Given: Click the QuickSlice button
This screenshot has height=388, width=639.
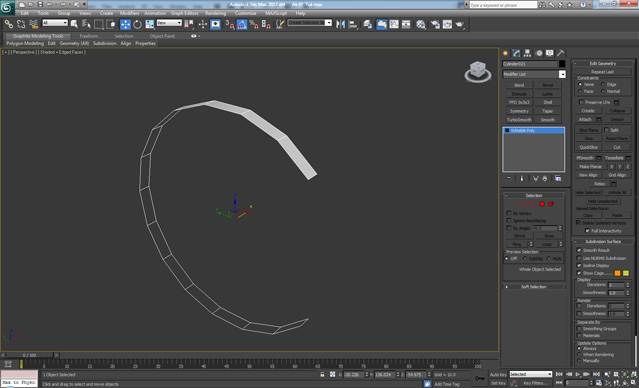Looking at the screenshot, I should point(588,147).
